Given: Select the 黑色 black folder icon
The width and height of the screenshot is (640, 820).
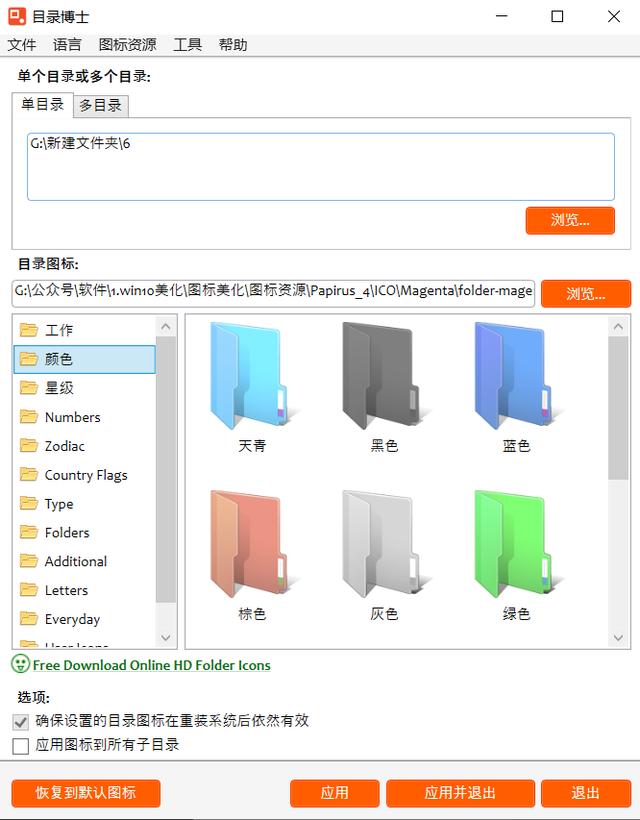Looking at the screenshot, I should pos(384,377).
